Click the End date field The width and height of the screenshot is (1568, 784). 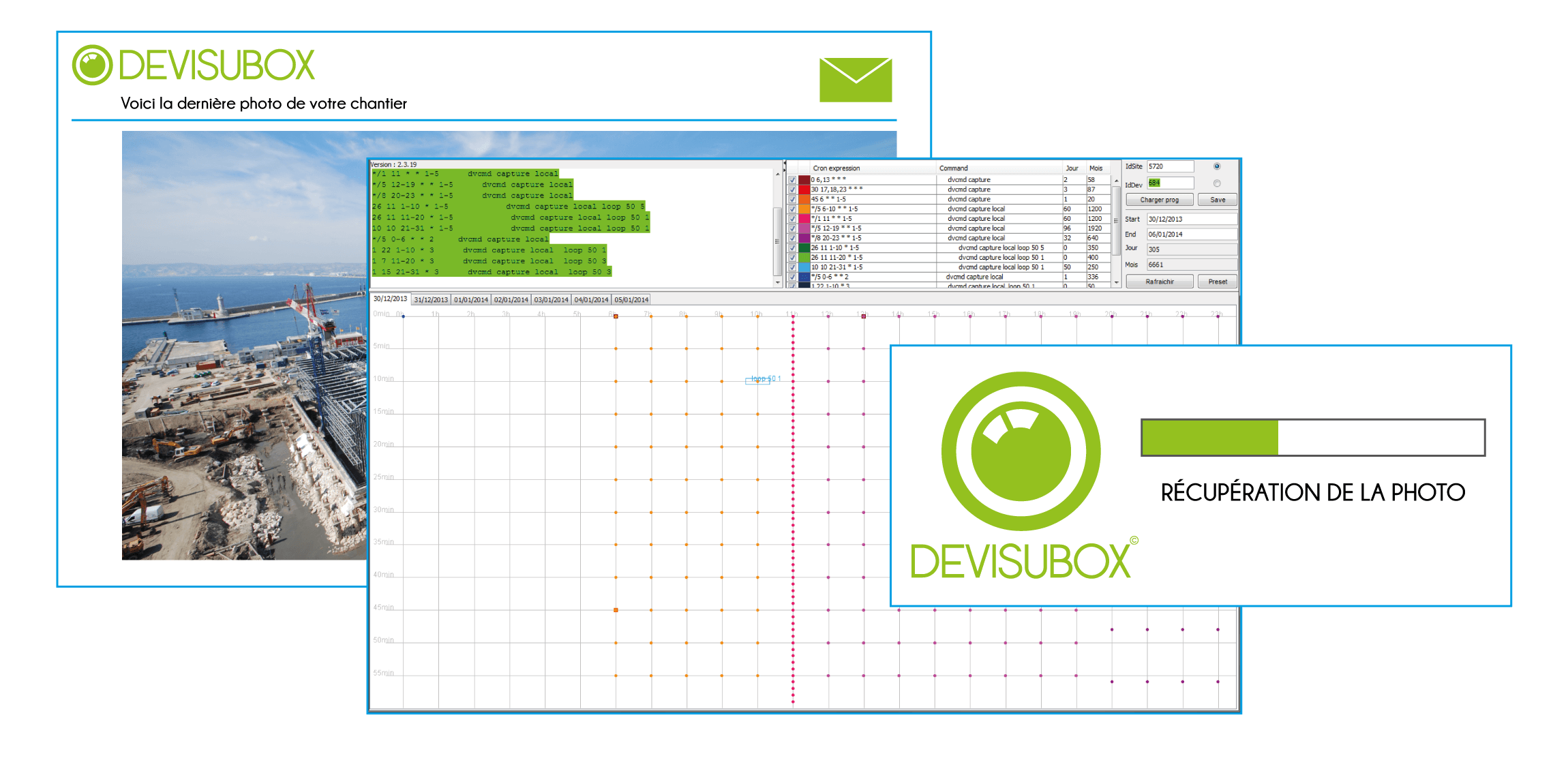[1192, 235]
